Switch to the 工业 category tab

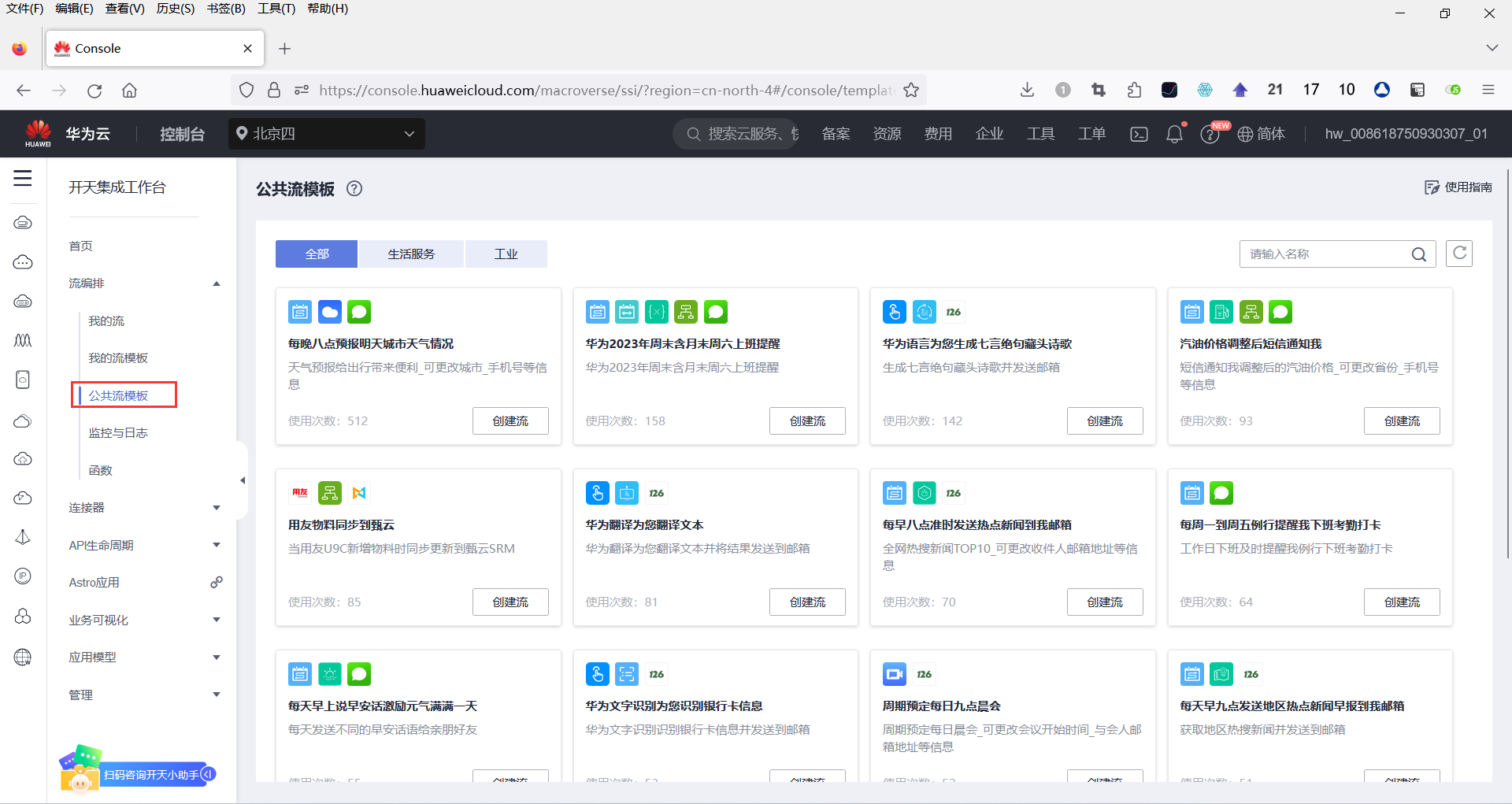[506, 254]
